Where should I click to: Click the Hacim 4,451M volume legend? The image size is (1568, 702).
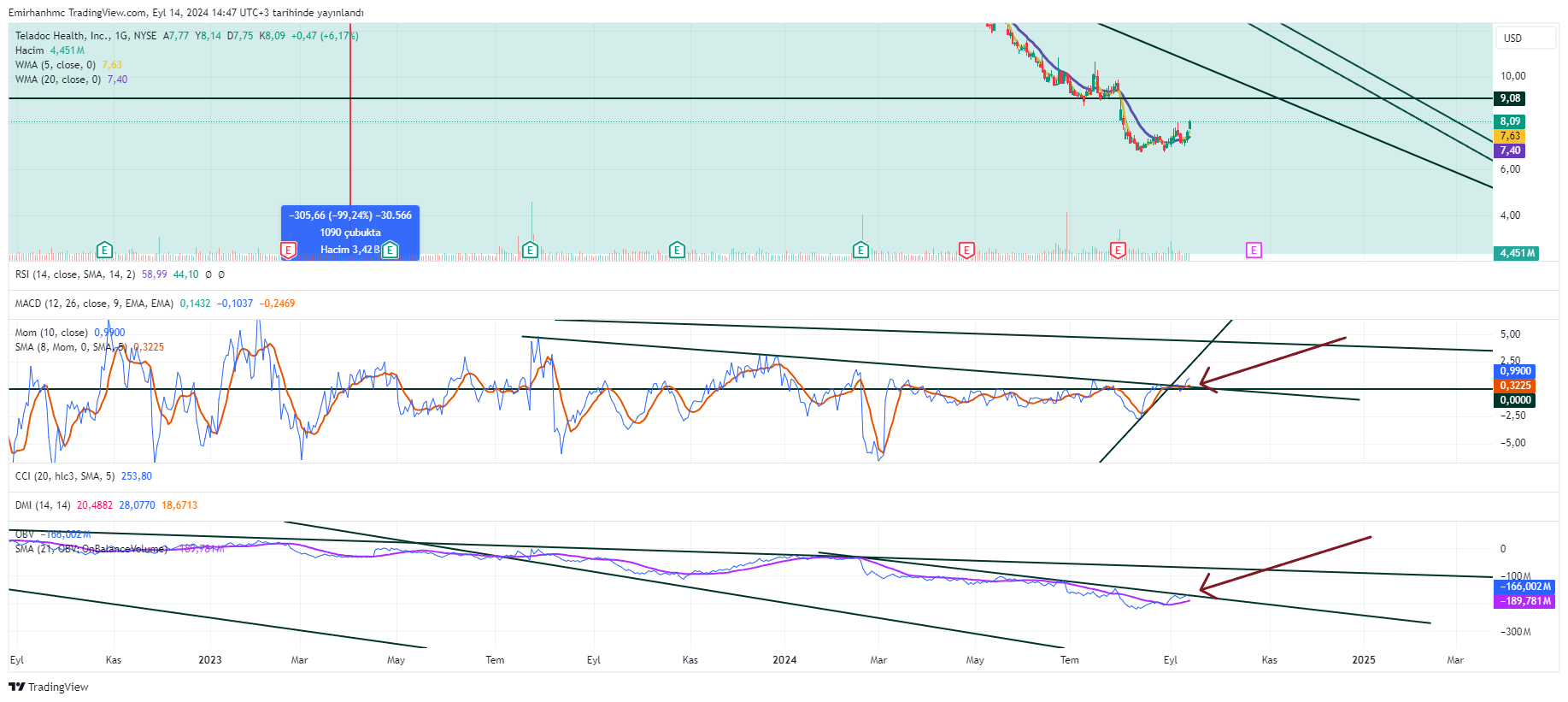pyautogui.click(x=50, y=50)
